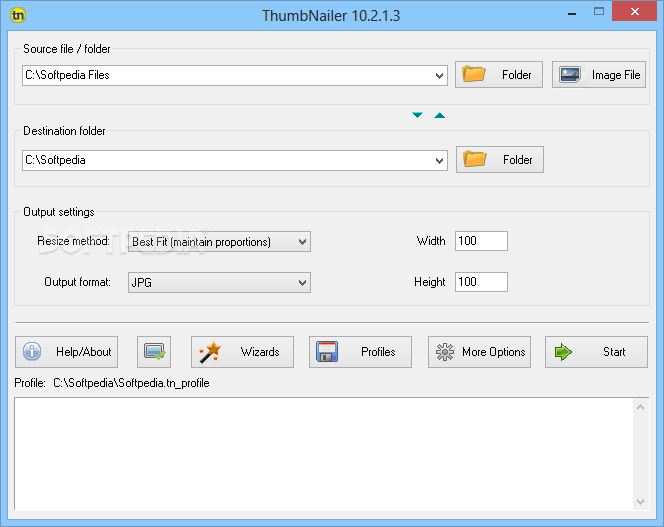Open Help/About
Viewport: 664px width, 527px height.
point(66,352)
